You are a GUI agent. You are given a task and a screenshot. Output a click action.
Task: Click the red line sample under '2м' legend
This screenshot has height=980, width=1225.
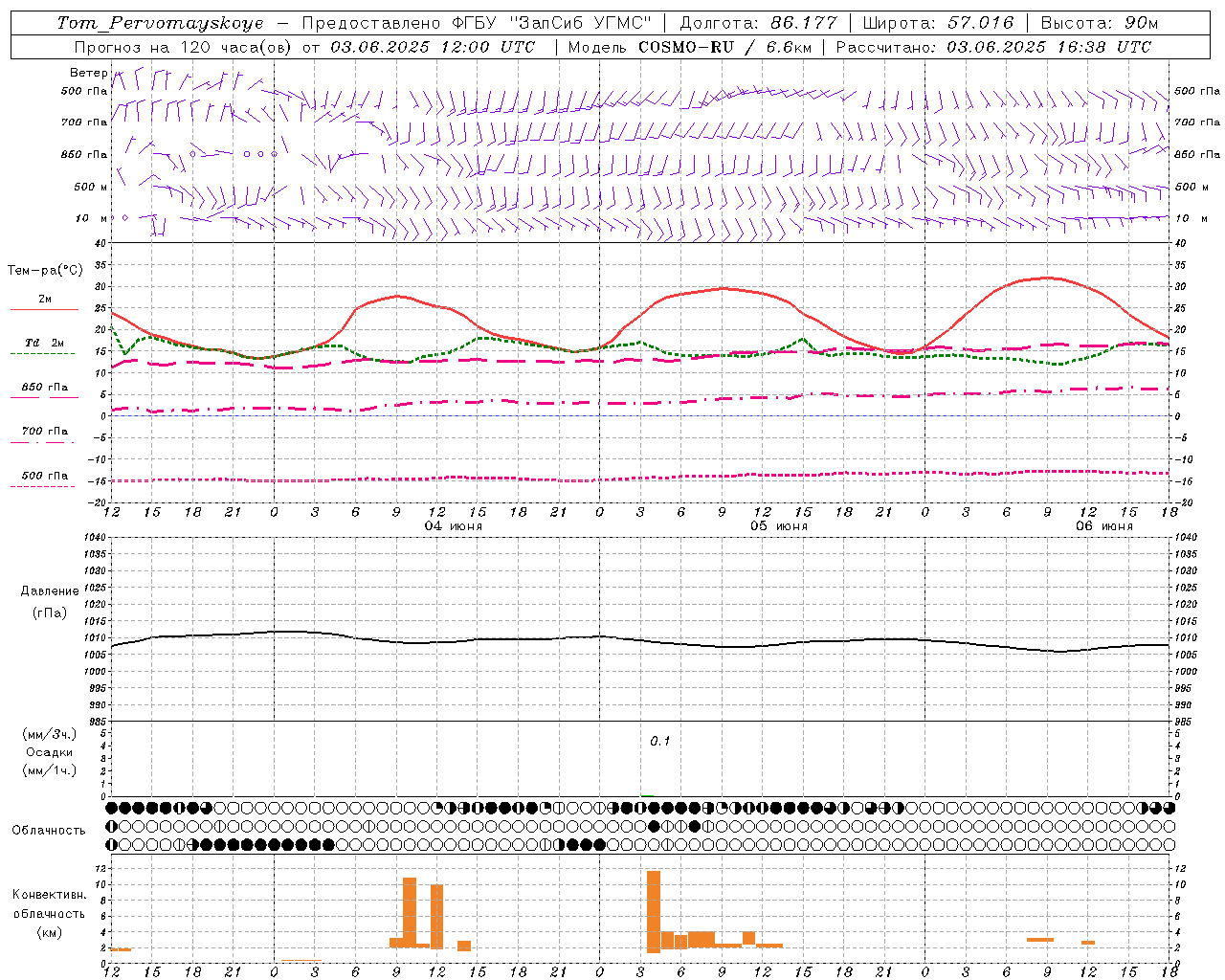pos(44,310)
